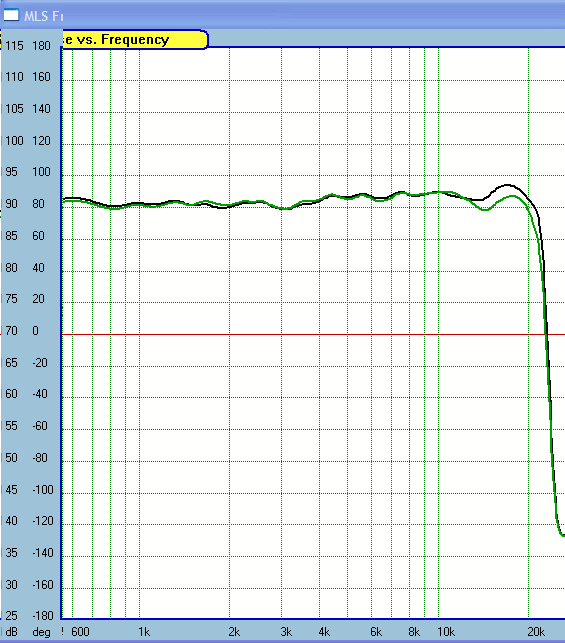The image size is (565, 643).
Task: Select the yellow 'vs. Frequency' tab
Action: (134, 40)
